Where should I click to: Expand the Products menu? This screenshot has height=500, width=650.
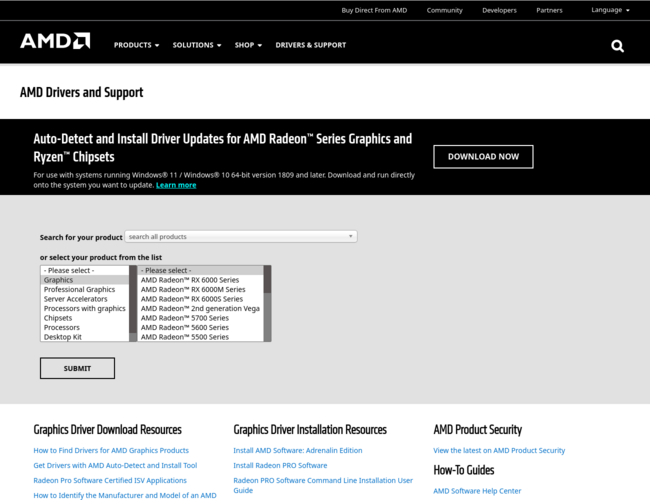coord(136,45)
